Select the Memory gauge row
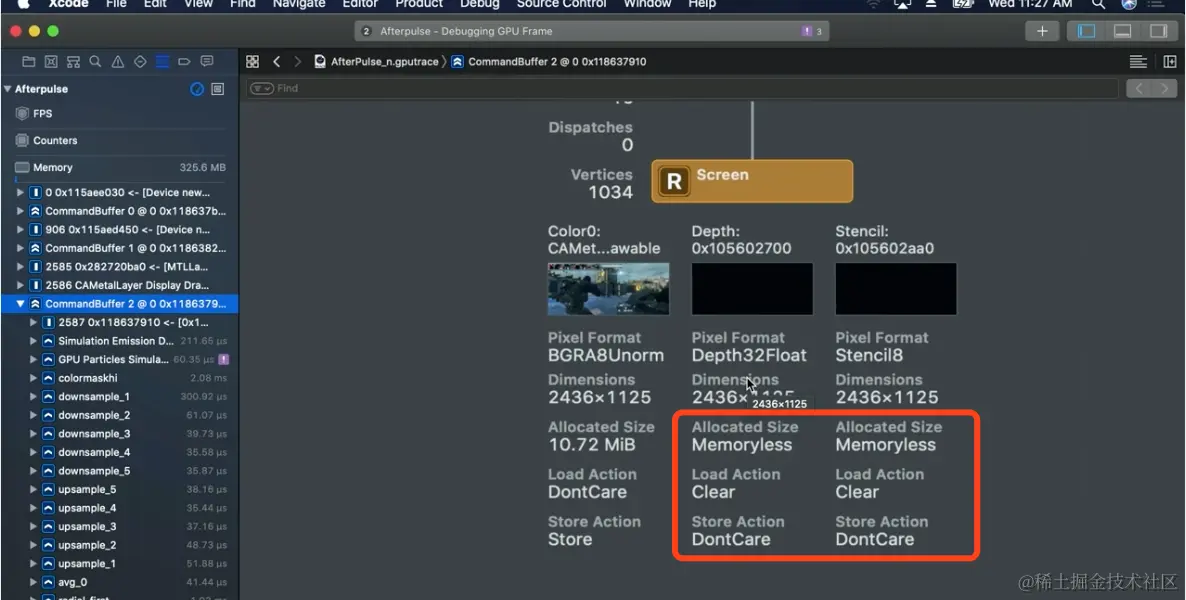Screen dimensions: 1186x600 point(119,168)
